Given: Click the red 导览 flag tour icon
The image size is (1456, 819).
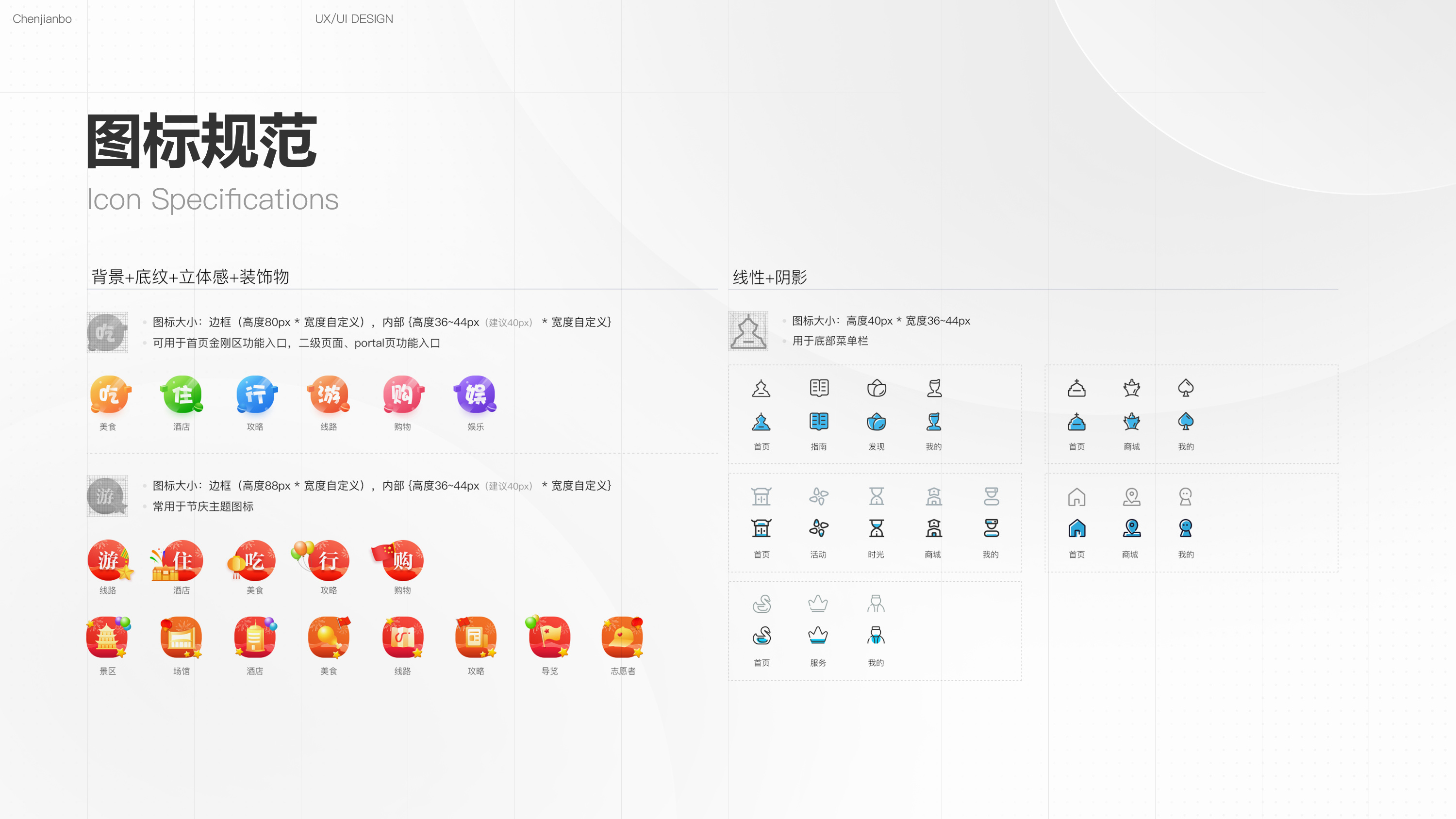Looking at the screenshot, I should tap(549, 638).
